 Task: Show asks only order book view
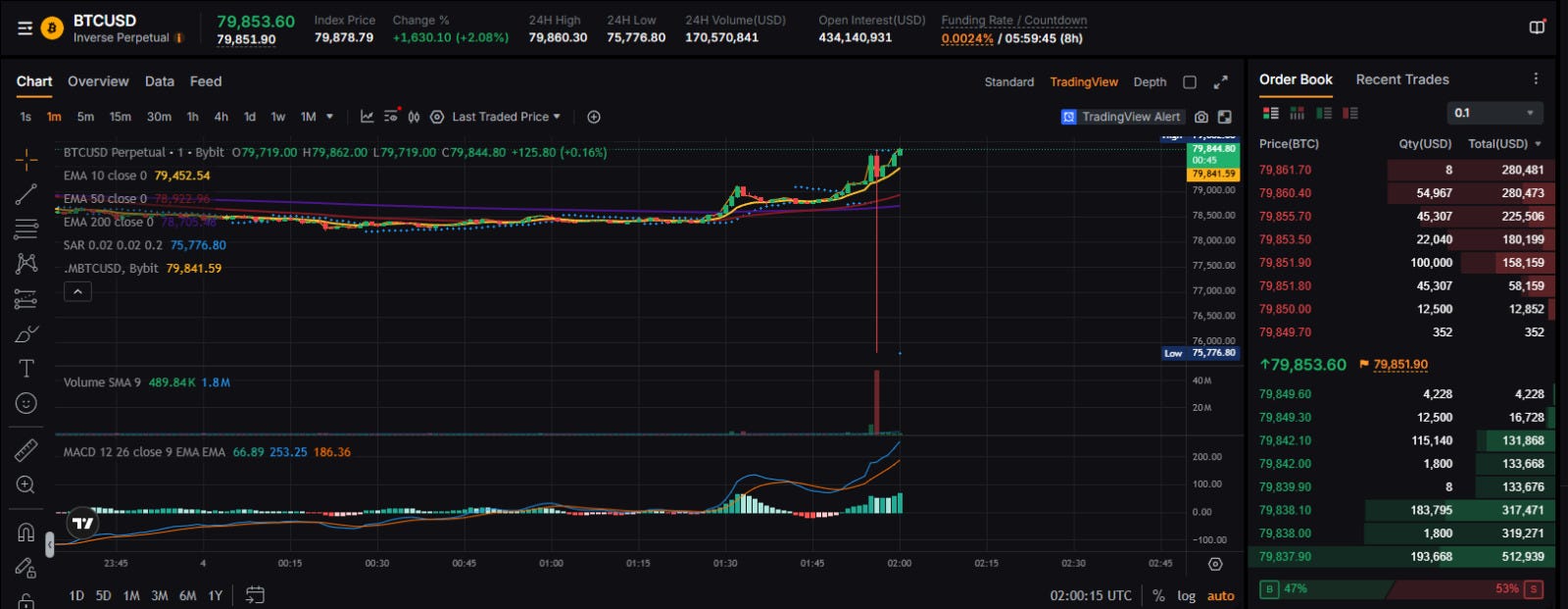point(1350,113)
